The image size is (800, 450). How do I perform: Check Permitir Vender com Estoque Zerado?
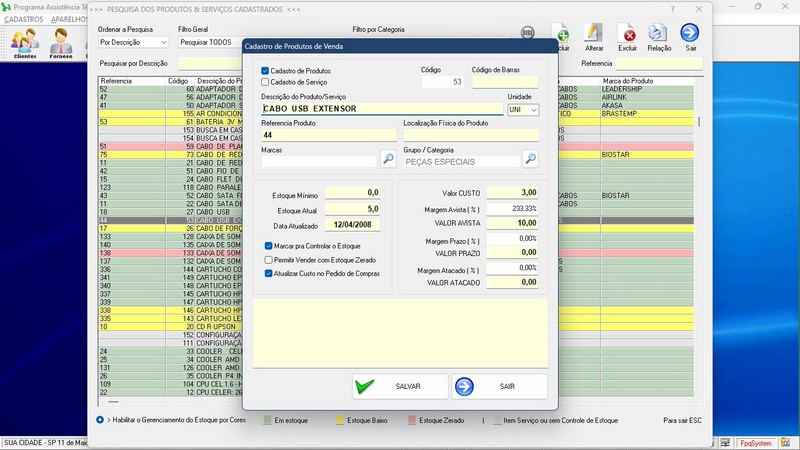click(269, 259)
